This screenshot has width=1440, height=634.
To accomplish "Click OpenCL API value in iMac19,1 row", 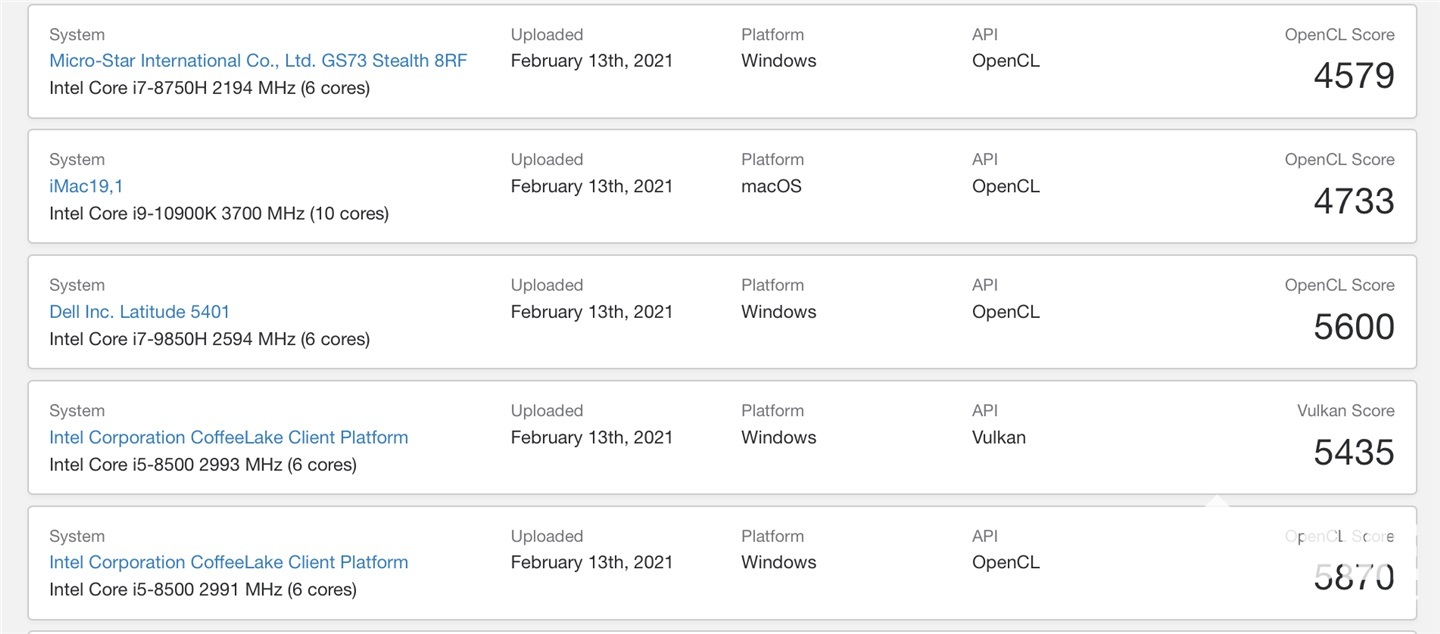I will point(1006,186).
